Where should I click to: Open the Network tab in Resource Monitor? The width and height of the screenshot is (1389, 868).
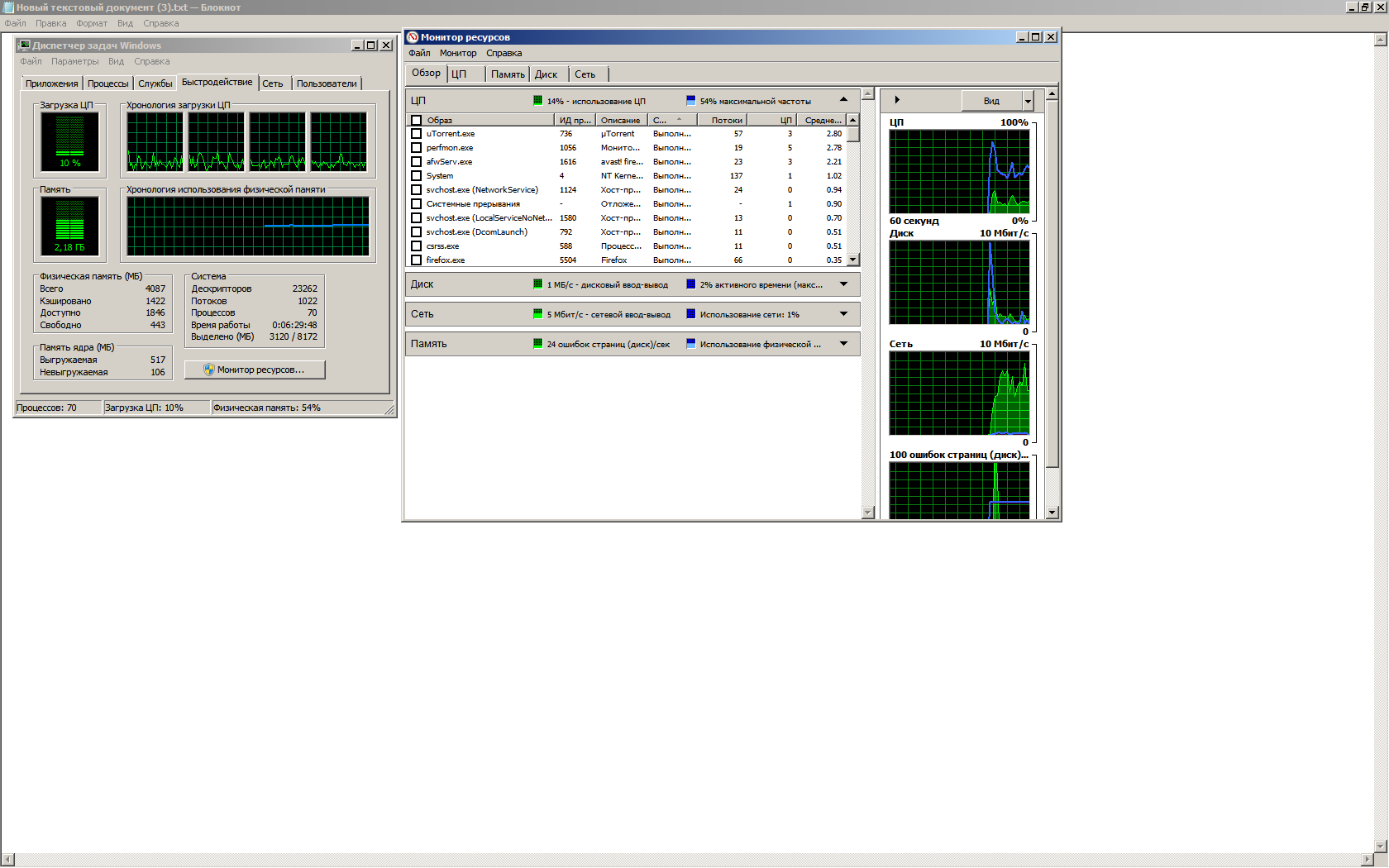585,74
